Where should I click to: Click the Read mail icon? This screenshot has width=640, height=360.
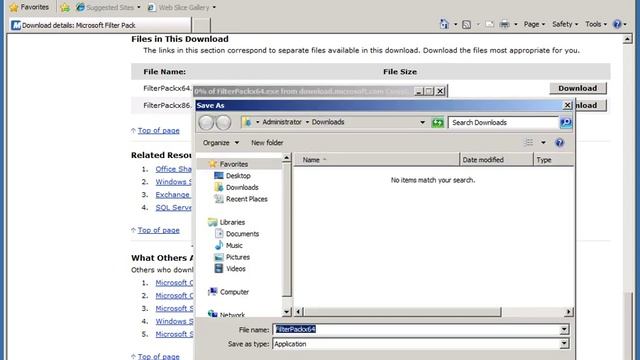[489, 24]
